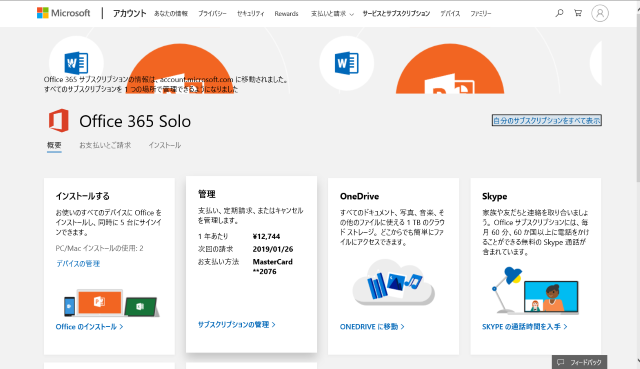Click the 管理 card heading
Viewport: 640px width, 369px height.
tap(207, 194)
